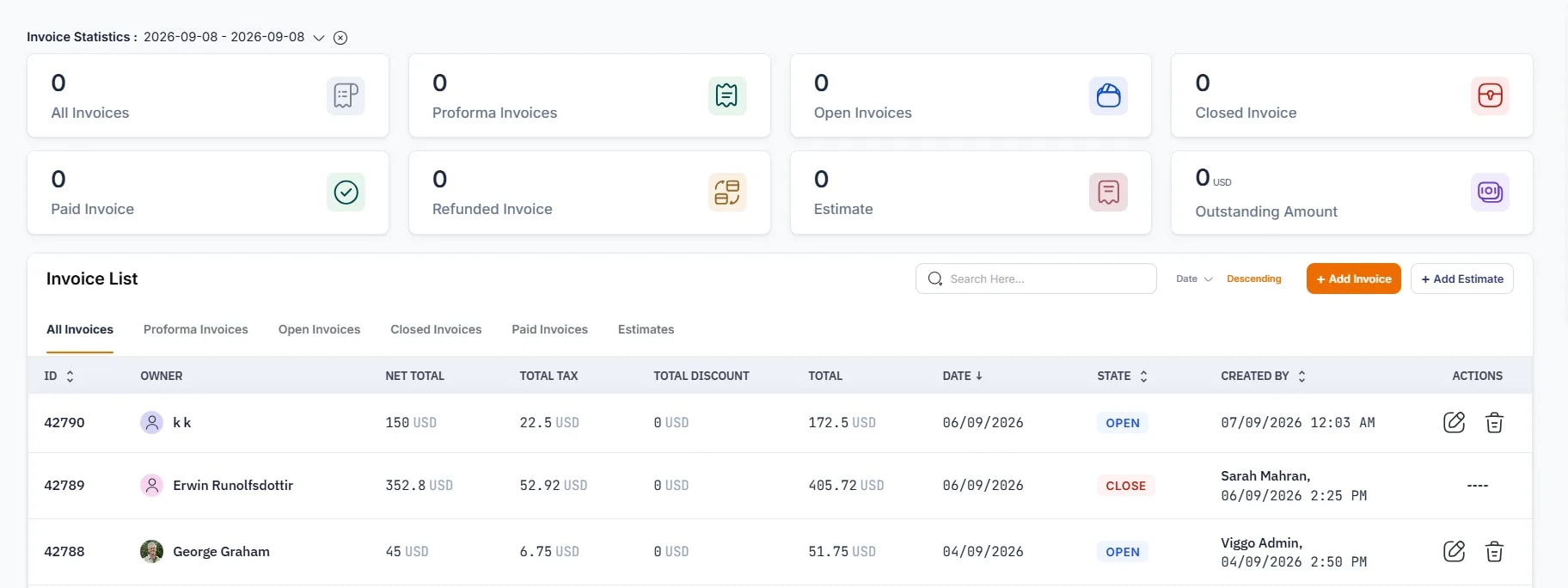Edit invoice 42790
This screenshot has height=588, width=1568.
(1454, 422)
